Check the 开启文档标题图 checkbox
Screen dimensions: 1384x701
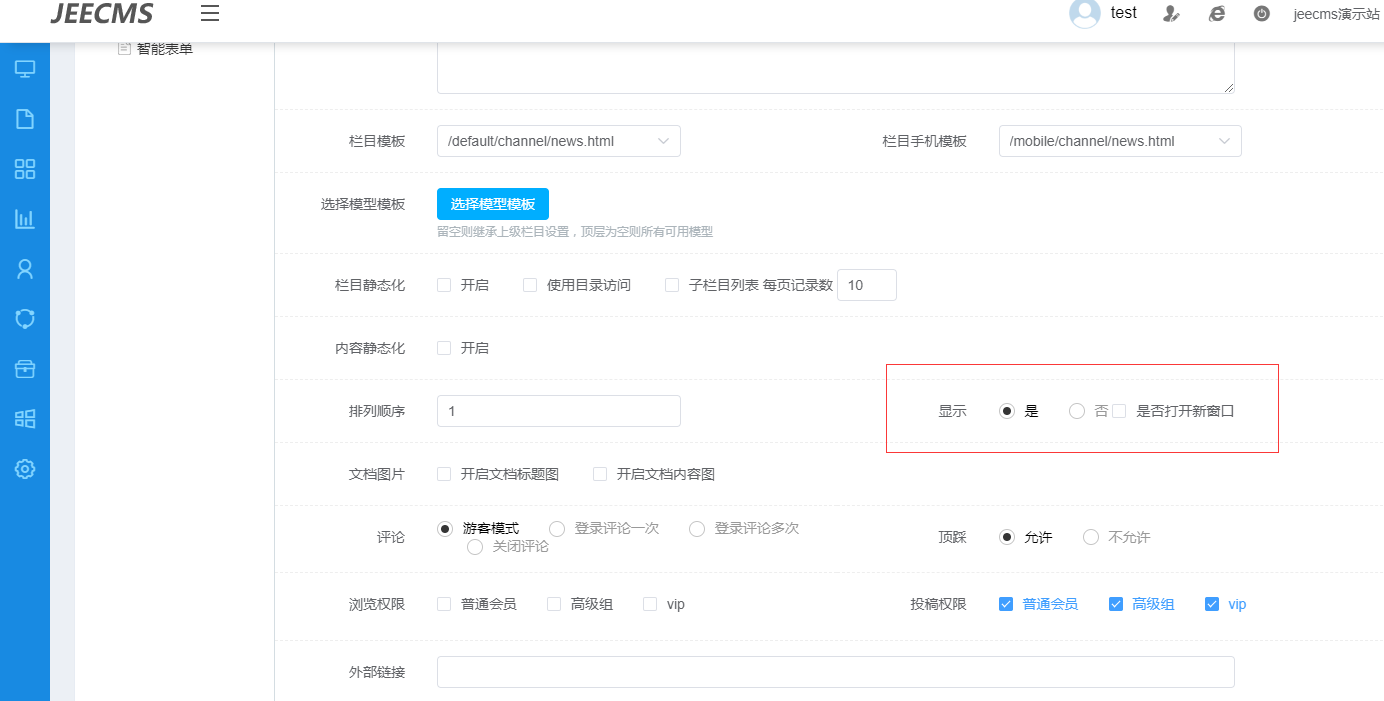tap(444, 474)
